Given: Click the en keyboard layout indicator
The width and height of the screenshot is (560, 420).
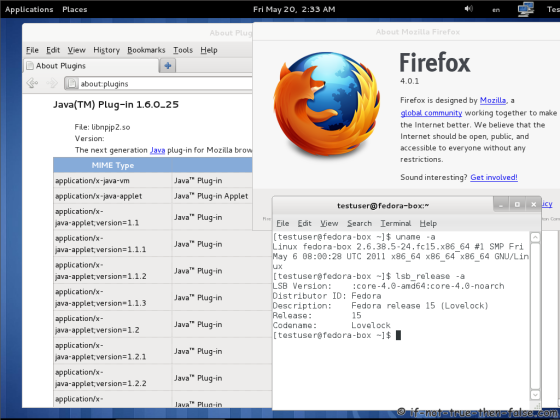Looking at the screenshot, I should [496, 10].
